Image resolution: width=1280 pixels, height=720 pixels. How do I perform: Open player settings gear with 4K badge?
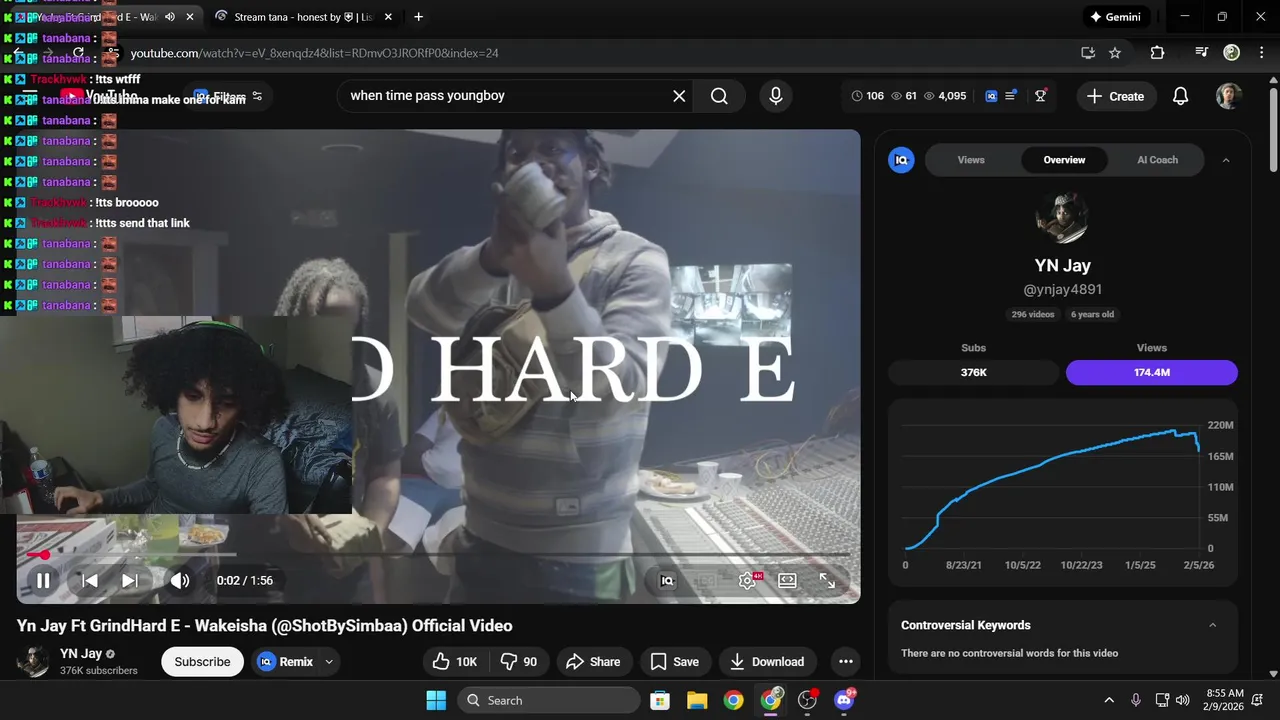click(x=748, y=580)
